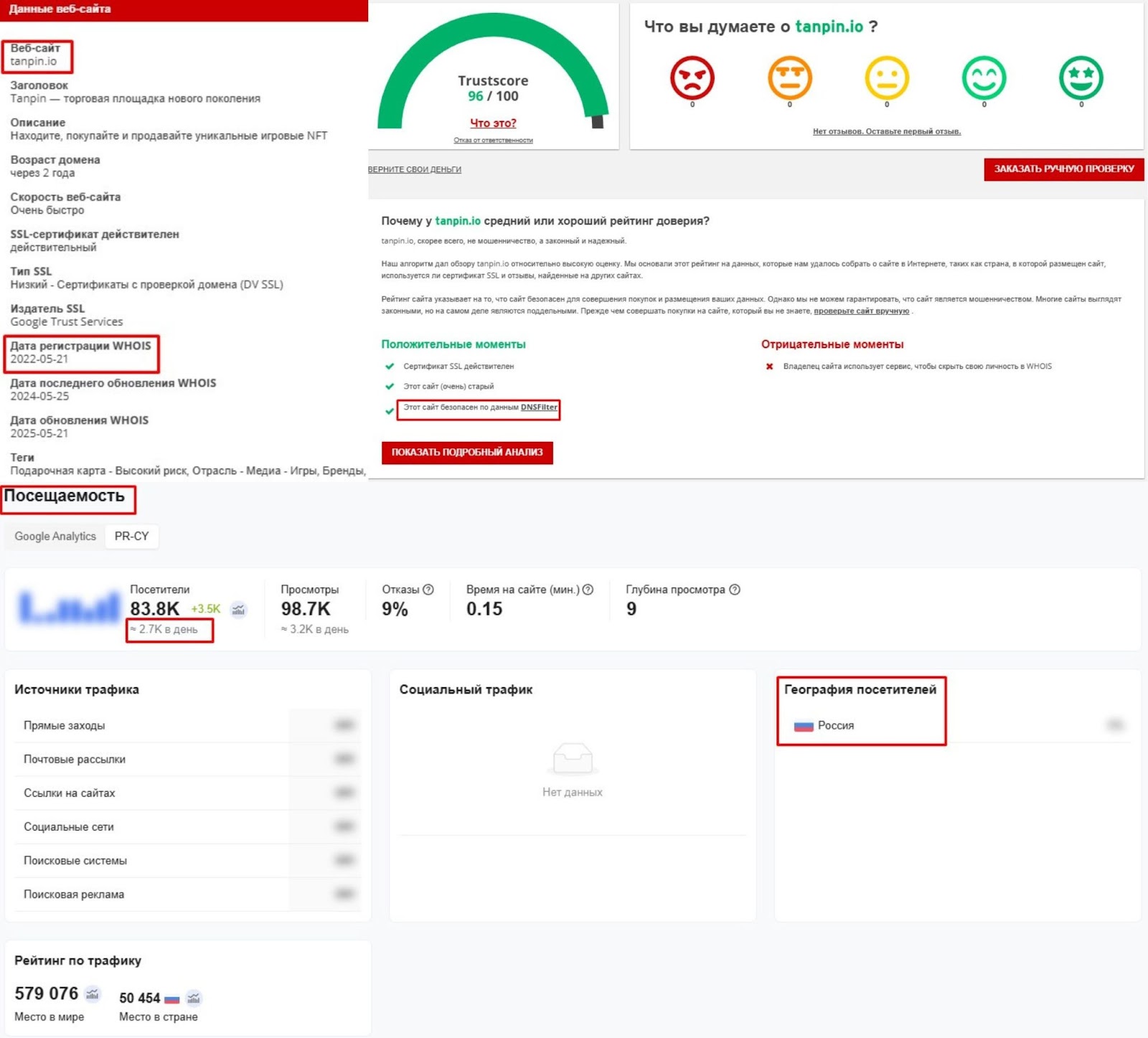Select Поисковая реклама traffic source row
The image size is (1148, 1038).
point(188,895)
